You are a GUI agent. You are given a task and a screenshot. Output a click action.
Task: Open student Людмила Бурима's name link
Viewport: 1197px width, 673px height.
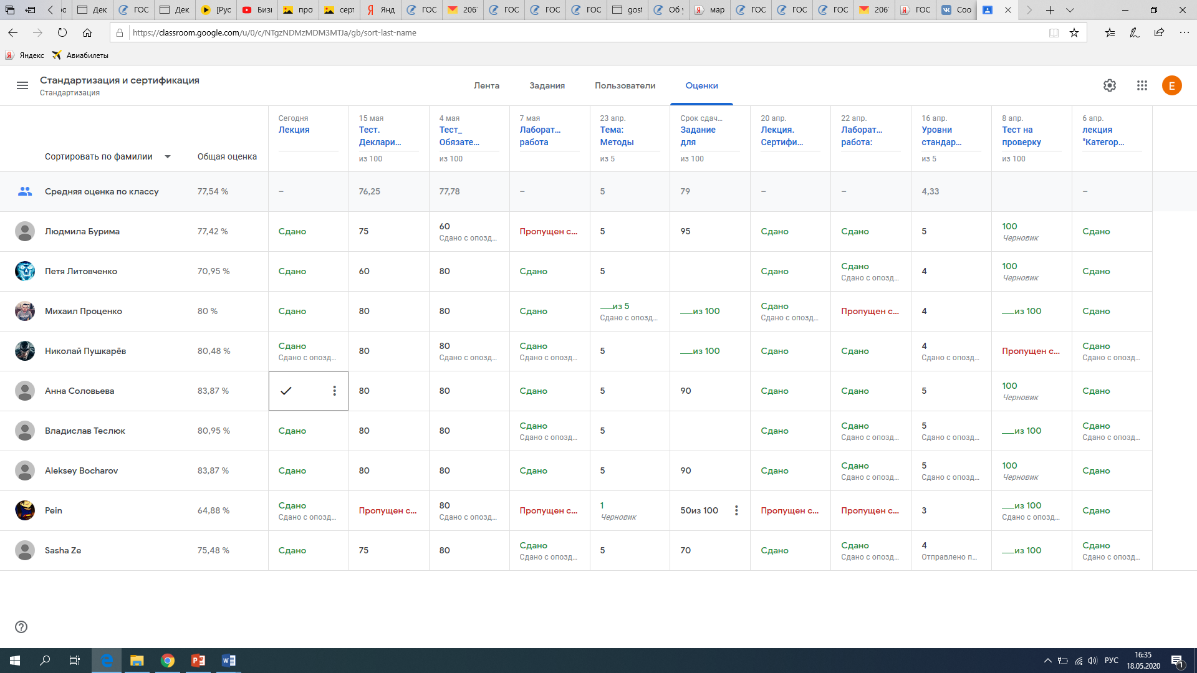point(82,231)
